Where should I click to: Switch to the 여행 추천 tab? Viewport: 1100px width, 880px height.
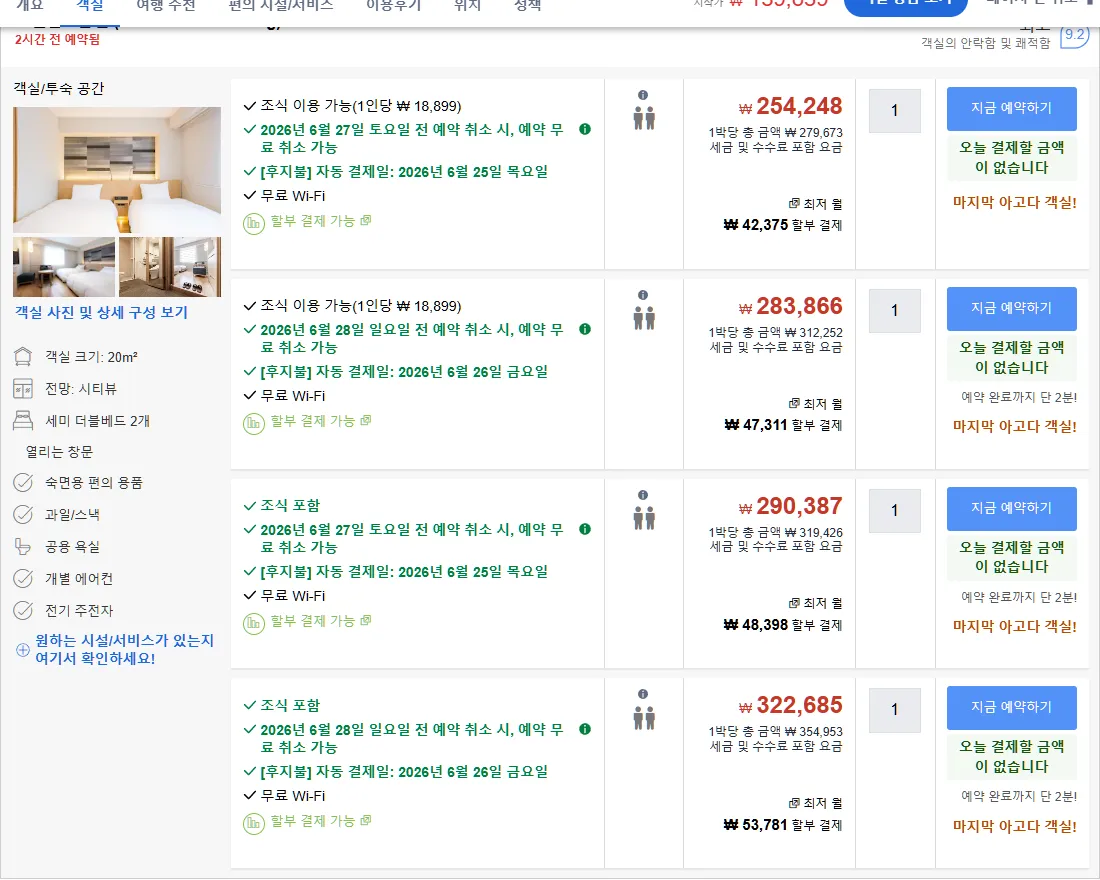tap(166, 6)
